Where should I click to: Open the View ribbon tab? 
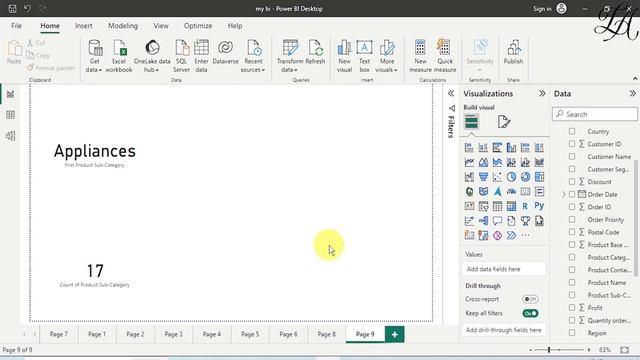coord(161,26)
